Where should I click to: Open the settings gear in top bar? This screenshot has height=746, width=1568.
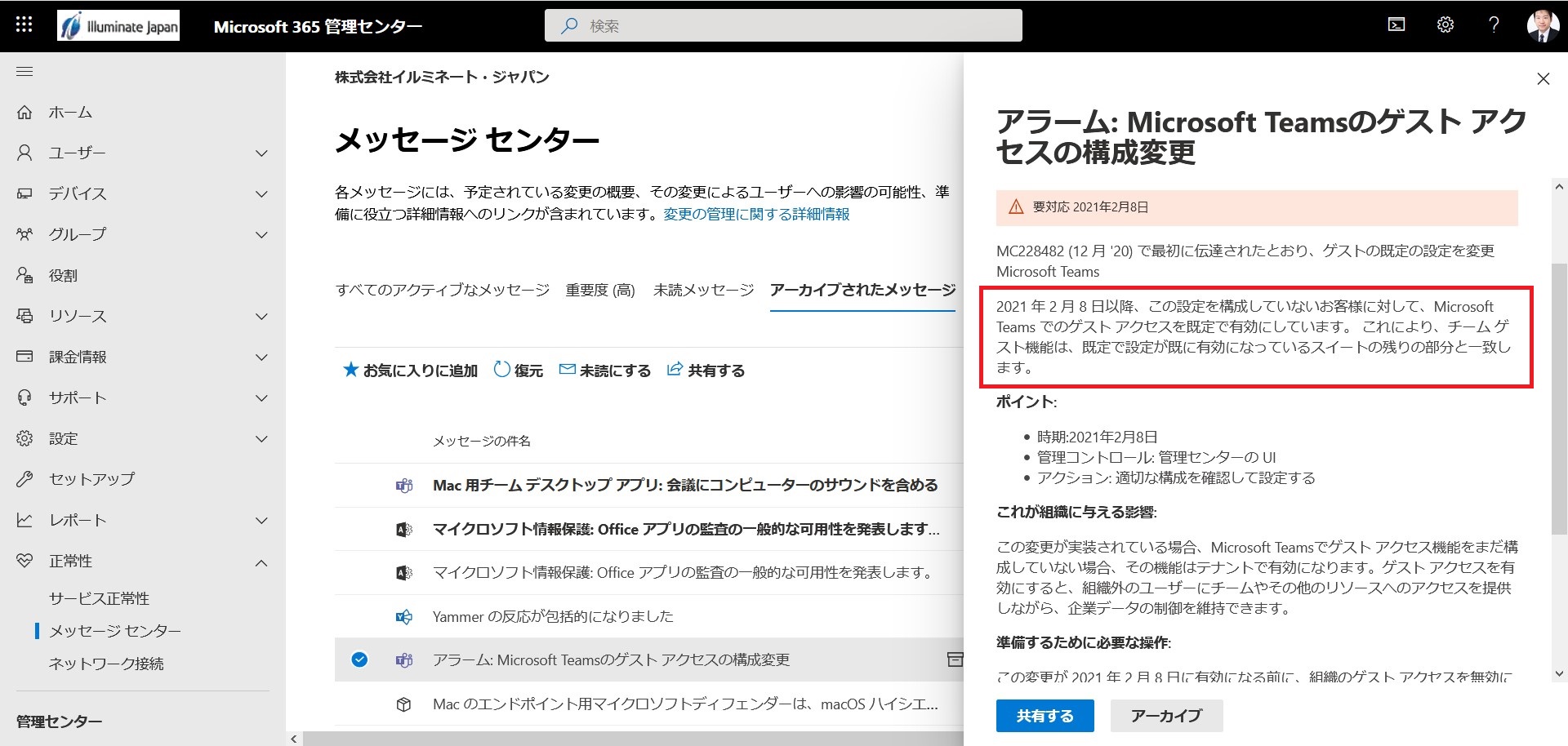click(1445, 25)
